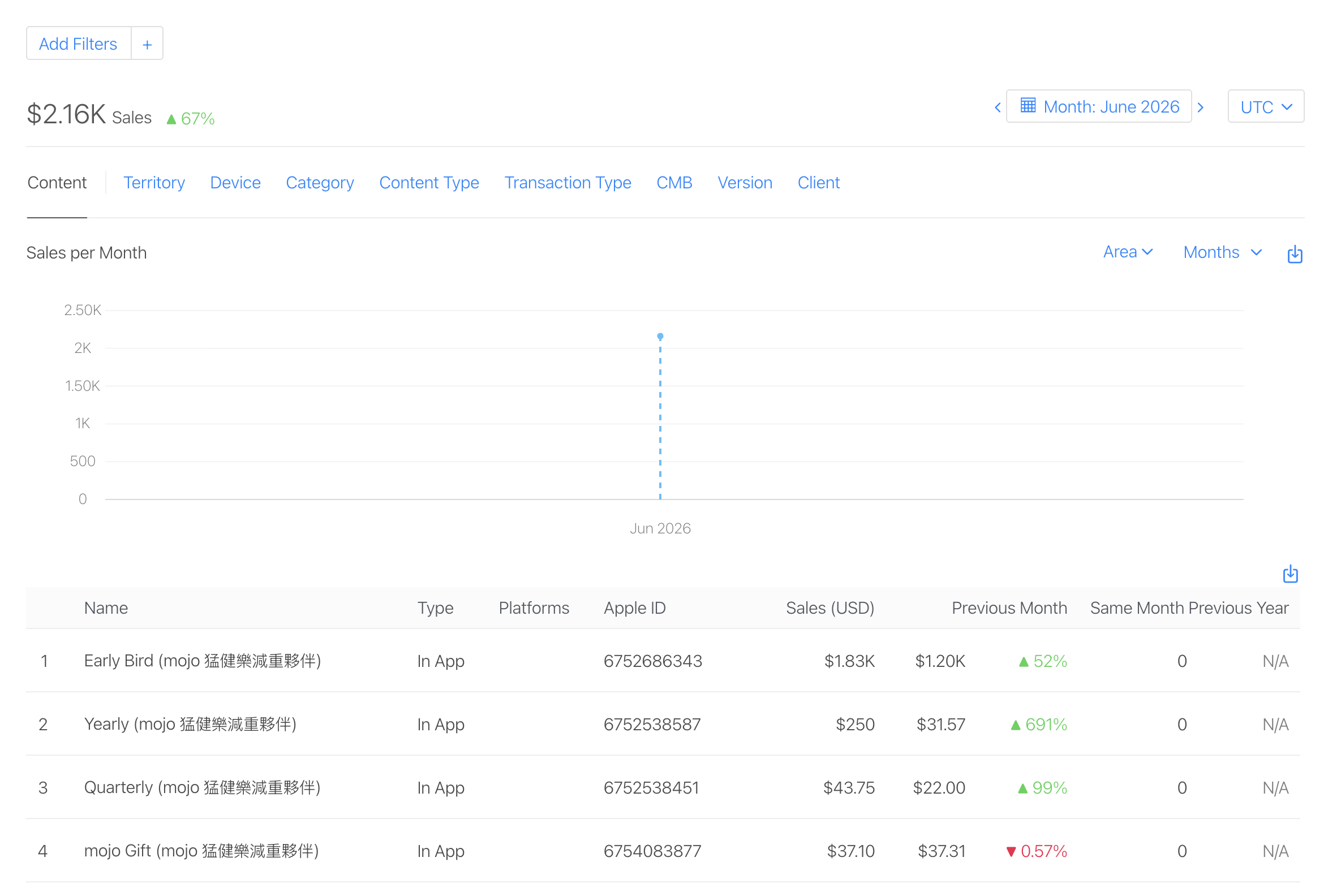
Task: Open Early Bird in-app purchase row
Action: click(x=663, y=661)
